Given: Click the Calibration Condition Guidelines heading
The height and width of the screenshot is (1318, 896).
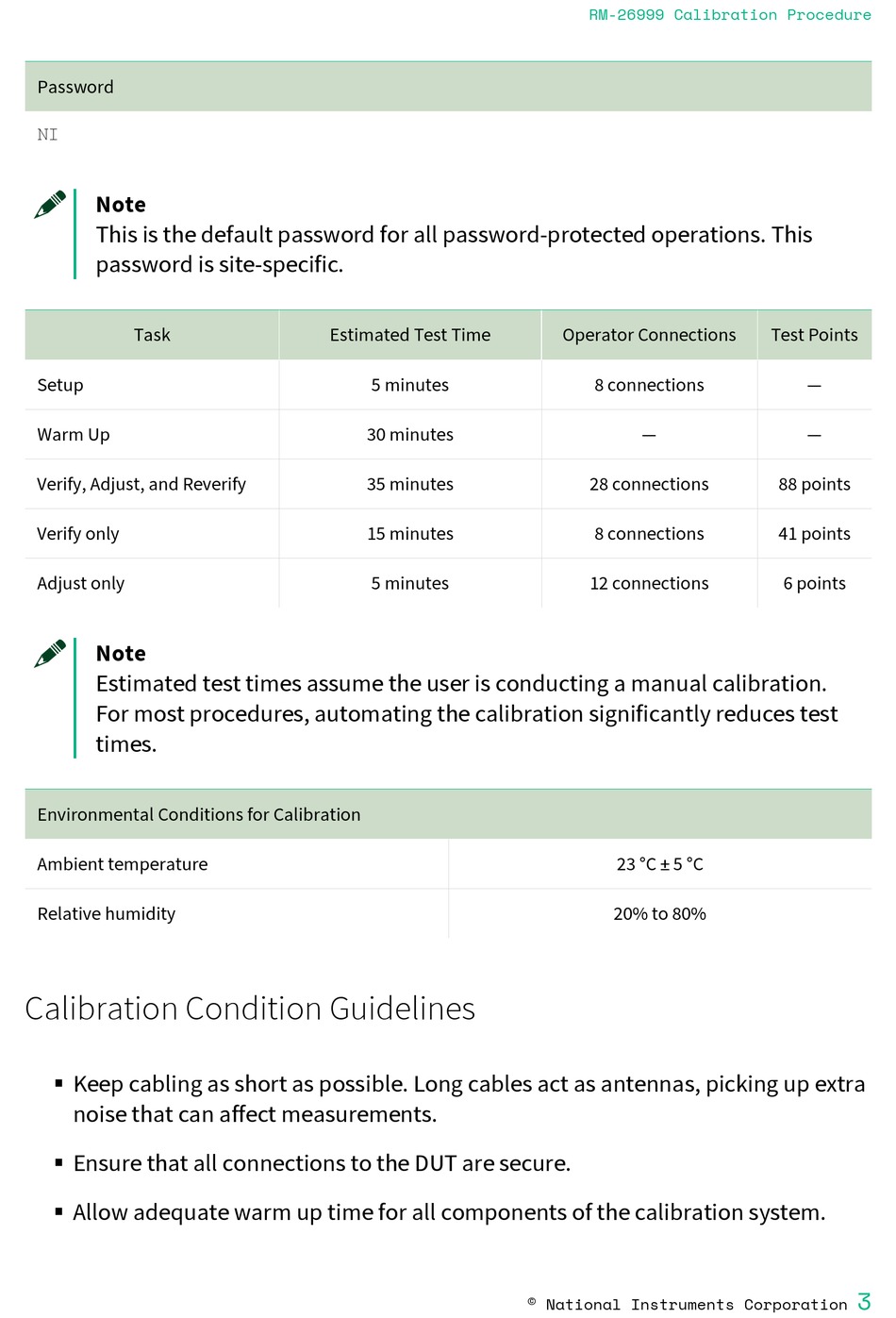Looking at the screenshot, I should [x=250, y=1009].
